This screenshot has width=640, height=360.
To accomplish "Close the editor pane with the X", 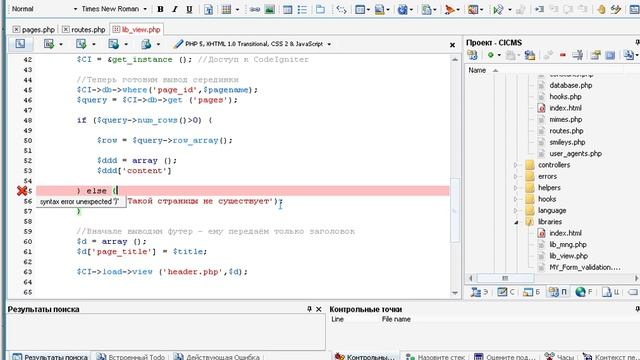I will 452,45.
